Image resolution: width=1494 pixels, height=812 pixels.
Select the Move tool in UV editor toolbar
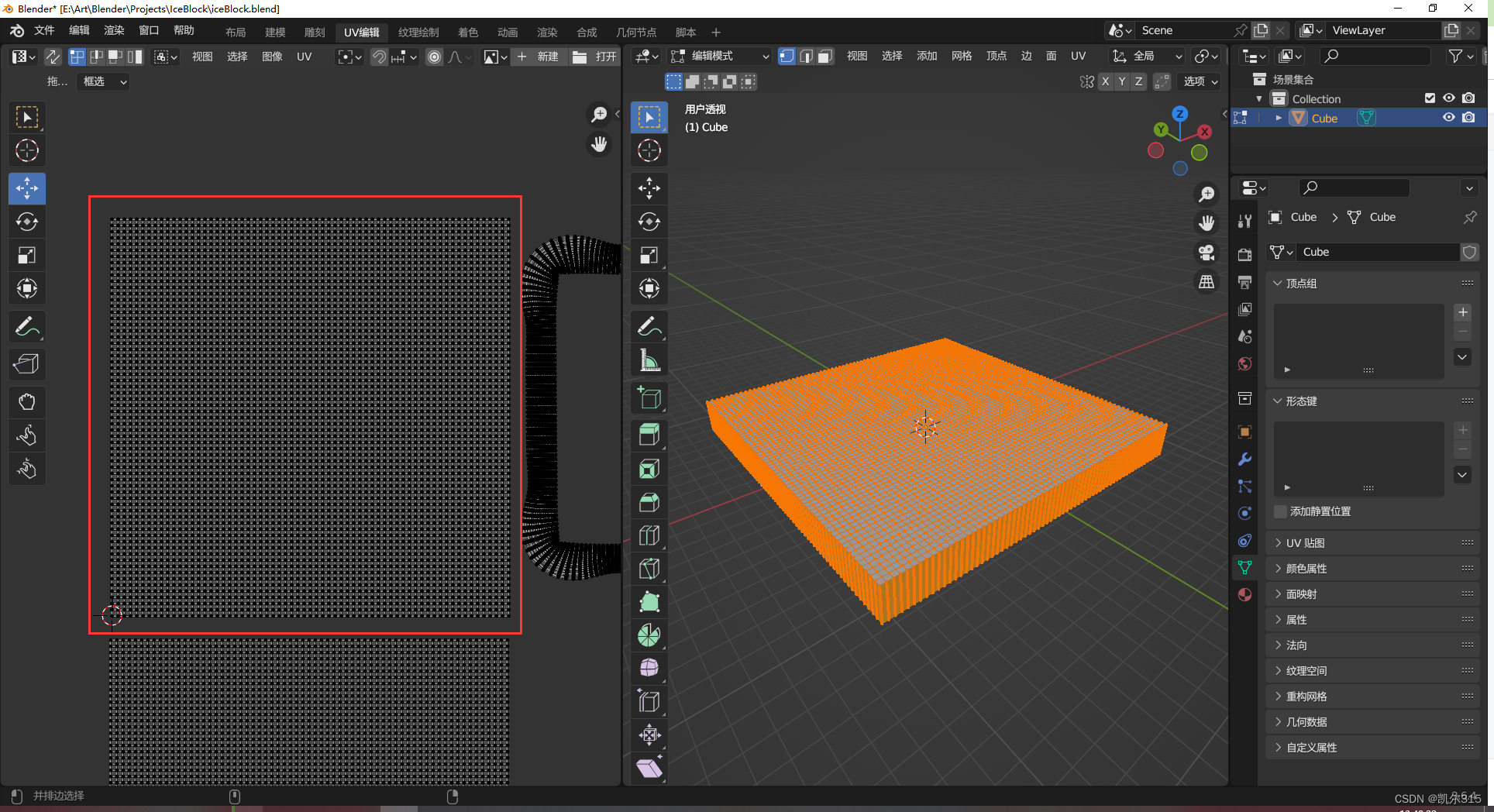[27, 188]
